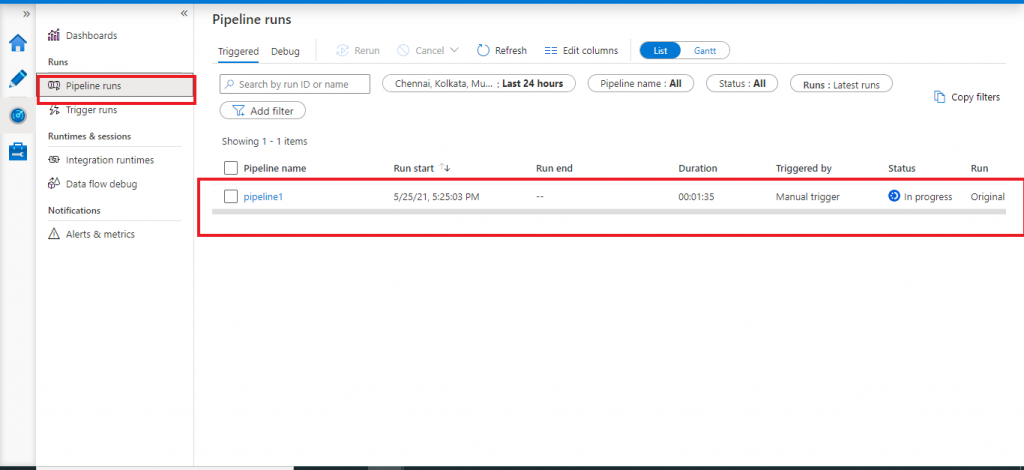Open the Status filter
The height and width of the screenshot is (470, 1024).
742,84
